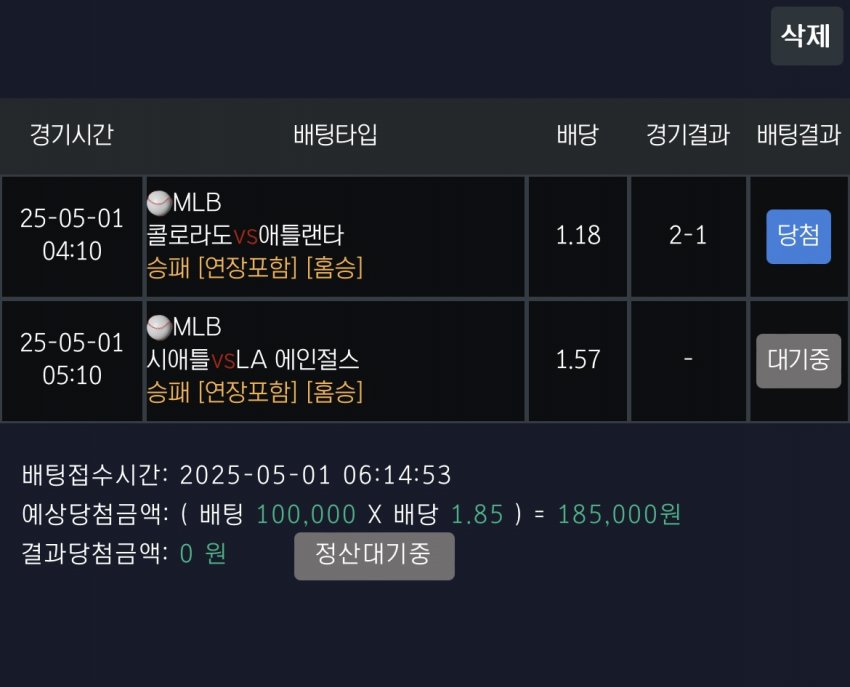
Task: Click the 185,000원 expected winnings amount
Action: point(619,514)
